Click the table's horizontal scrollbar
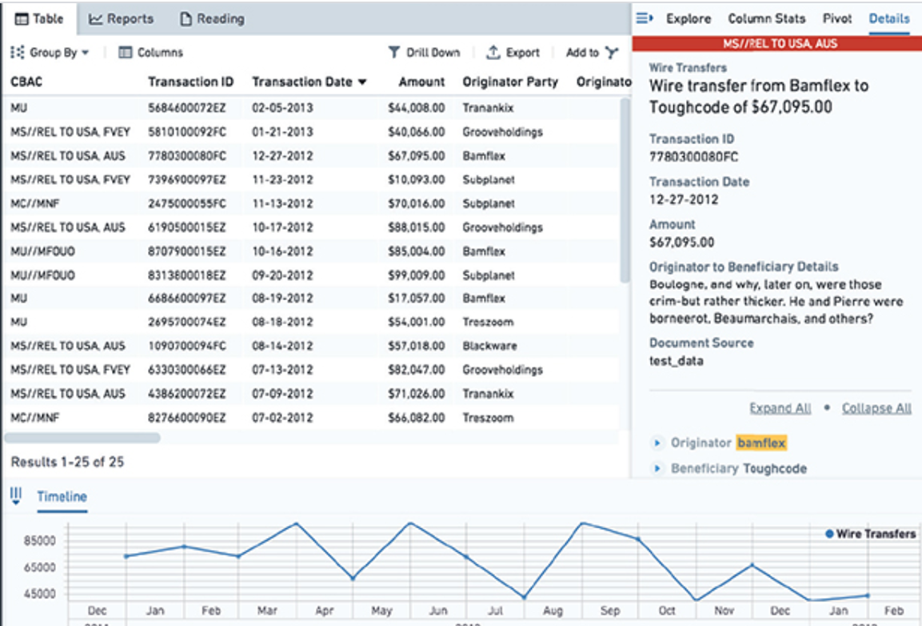This screenshot has width=922, height=626. coord(82,437)
